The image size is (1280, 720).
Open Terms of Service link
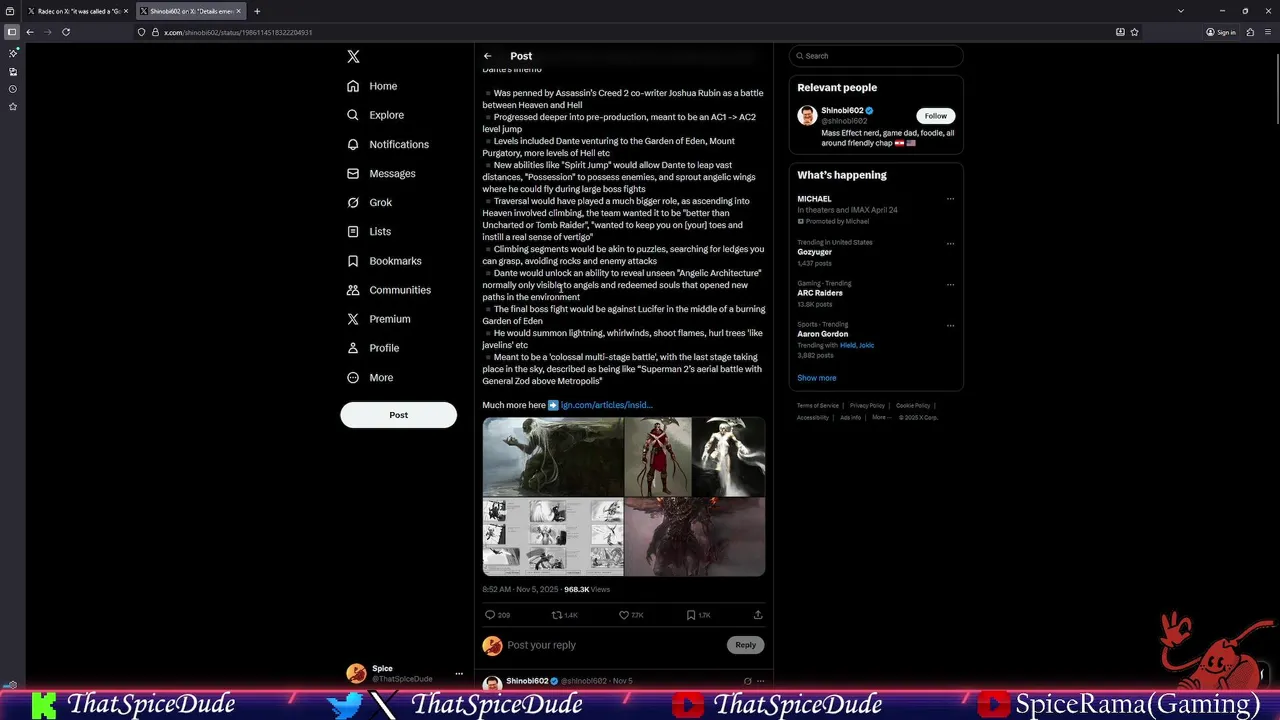818,406
